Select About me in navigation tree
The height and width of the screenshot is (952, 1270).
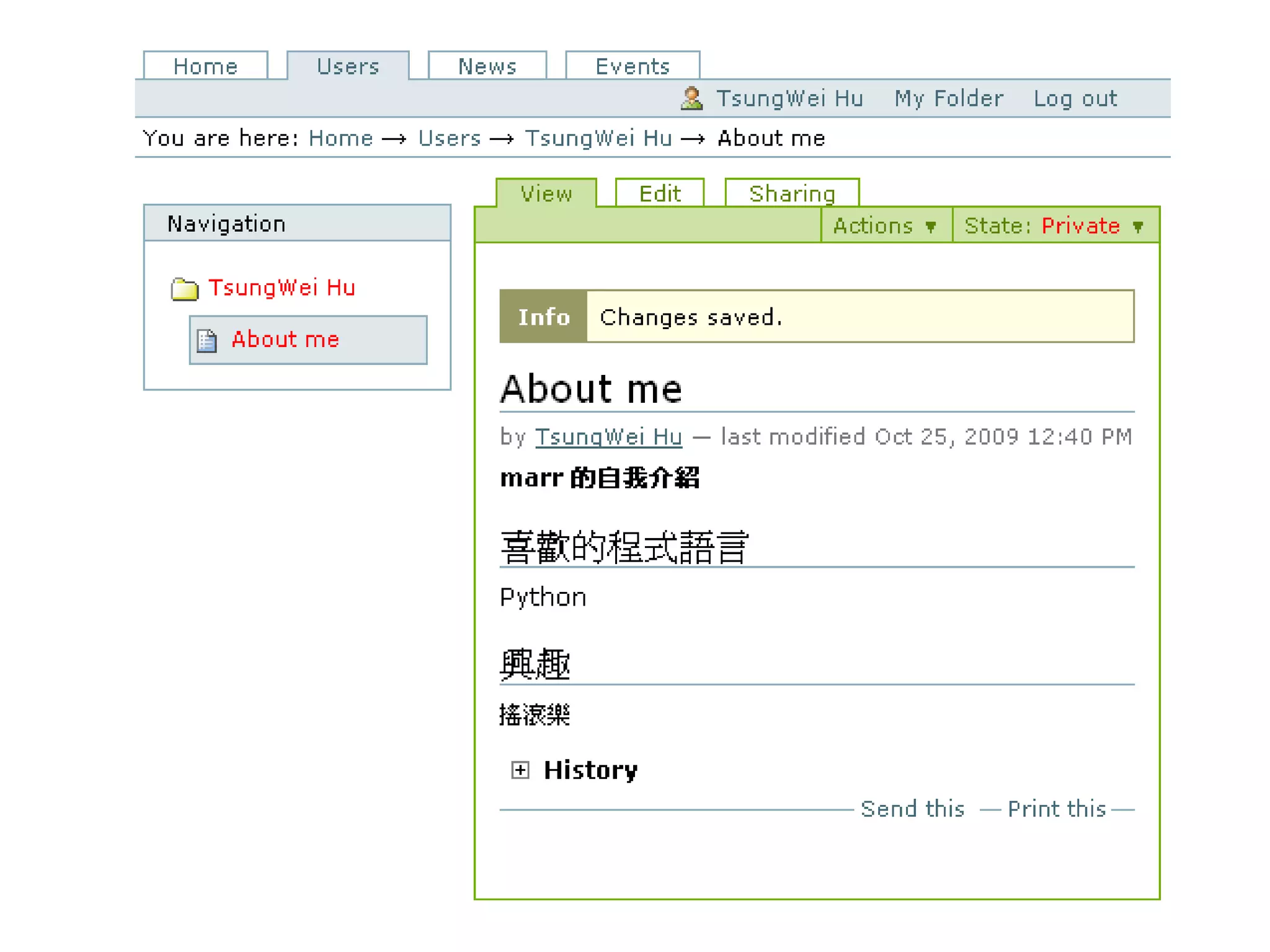click(x=285, y=340)
